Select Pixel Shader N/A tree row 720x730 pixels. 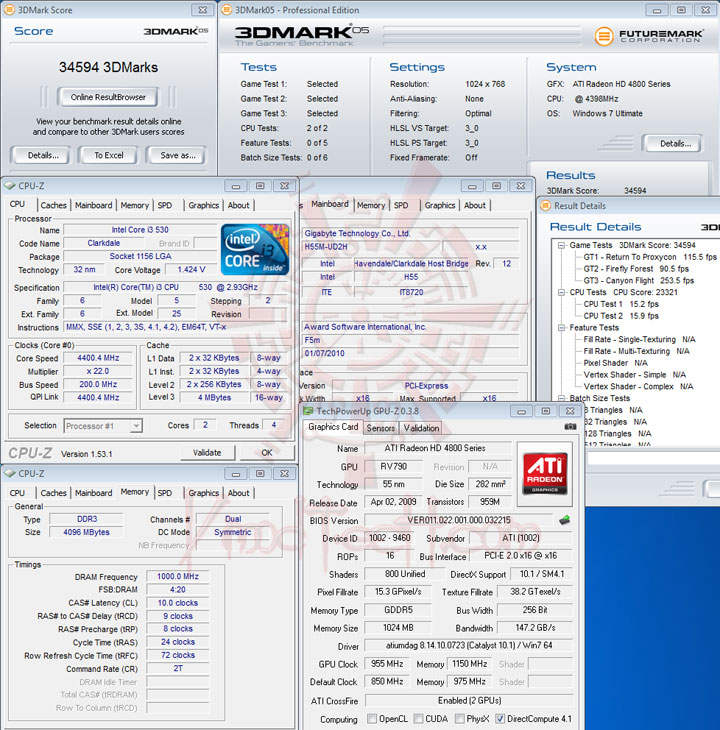(615, 363)
